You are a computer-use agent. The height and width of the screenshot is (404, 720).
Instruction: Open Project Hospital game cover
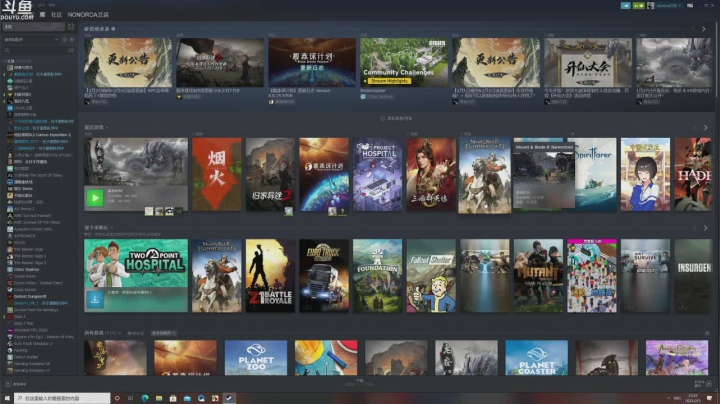[x=377, y=174]
